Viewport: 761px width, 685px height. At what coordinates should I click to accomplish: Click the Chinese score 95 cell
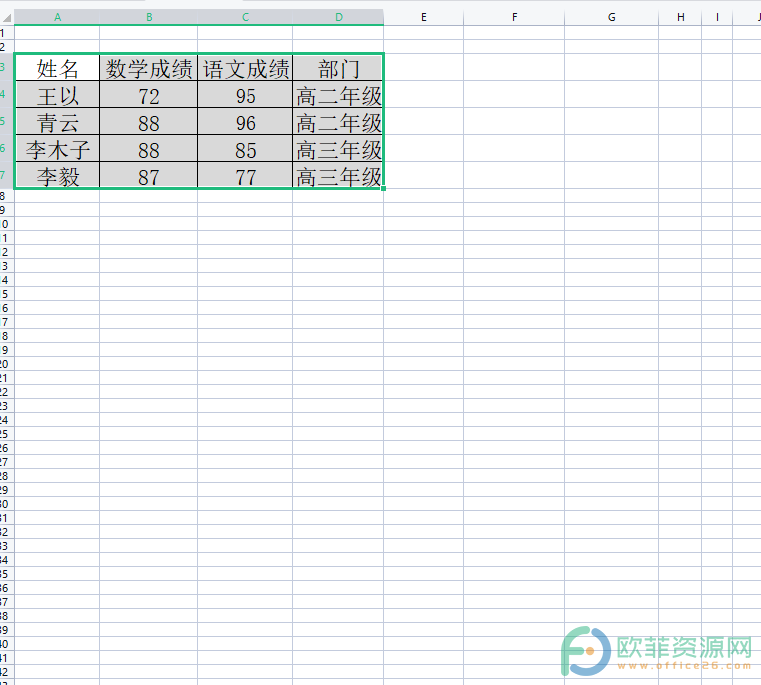pyautogui.click(x=245, y=95)
